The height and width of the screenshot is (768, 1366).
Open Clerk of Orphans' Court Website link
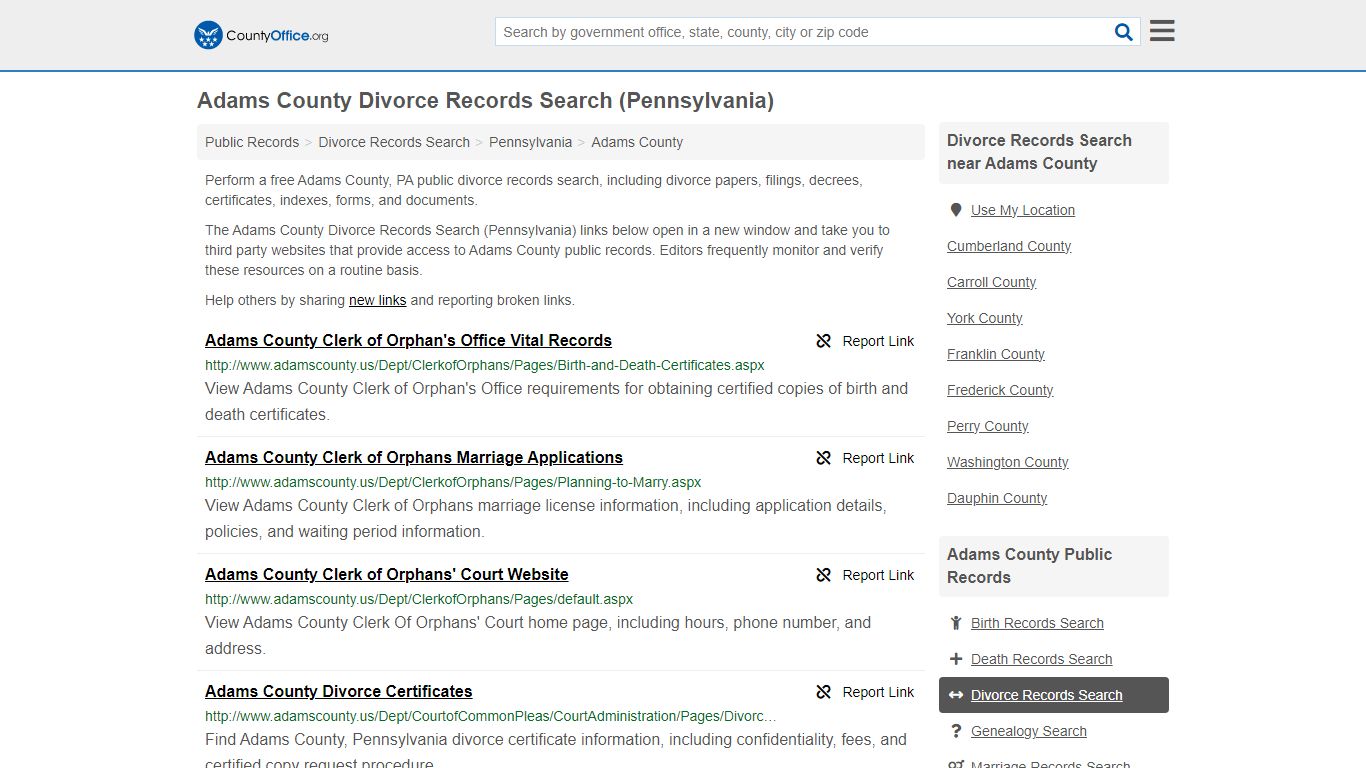point(387,575)
